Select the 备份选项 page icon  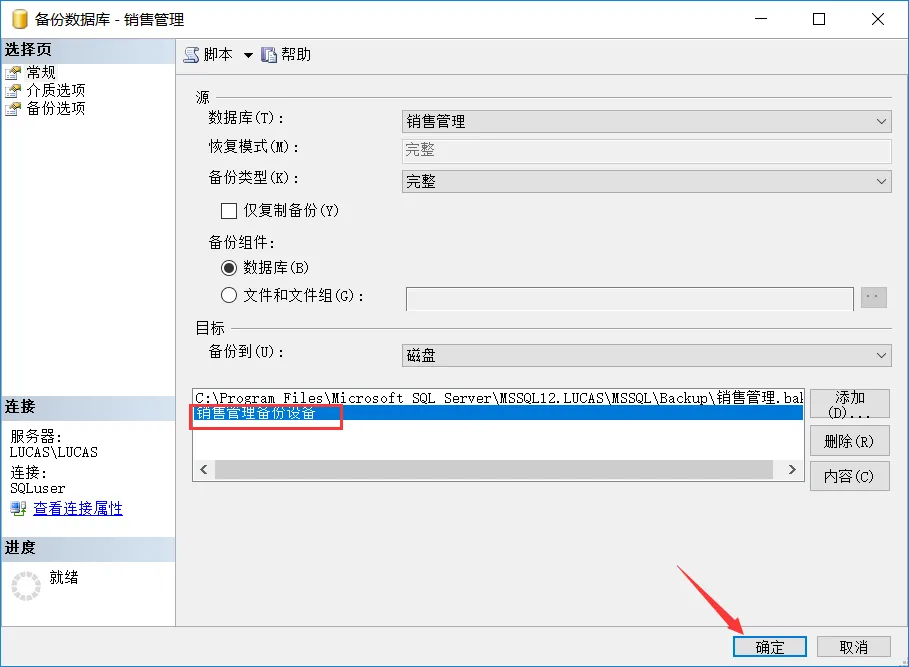pyautogui.click(x=13, y=109)
